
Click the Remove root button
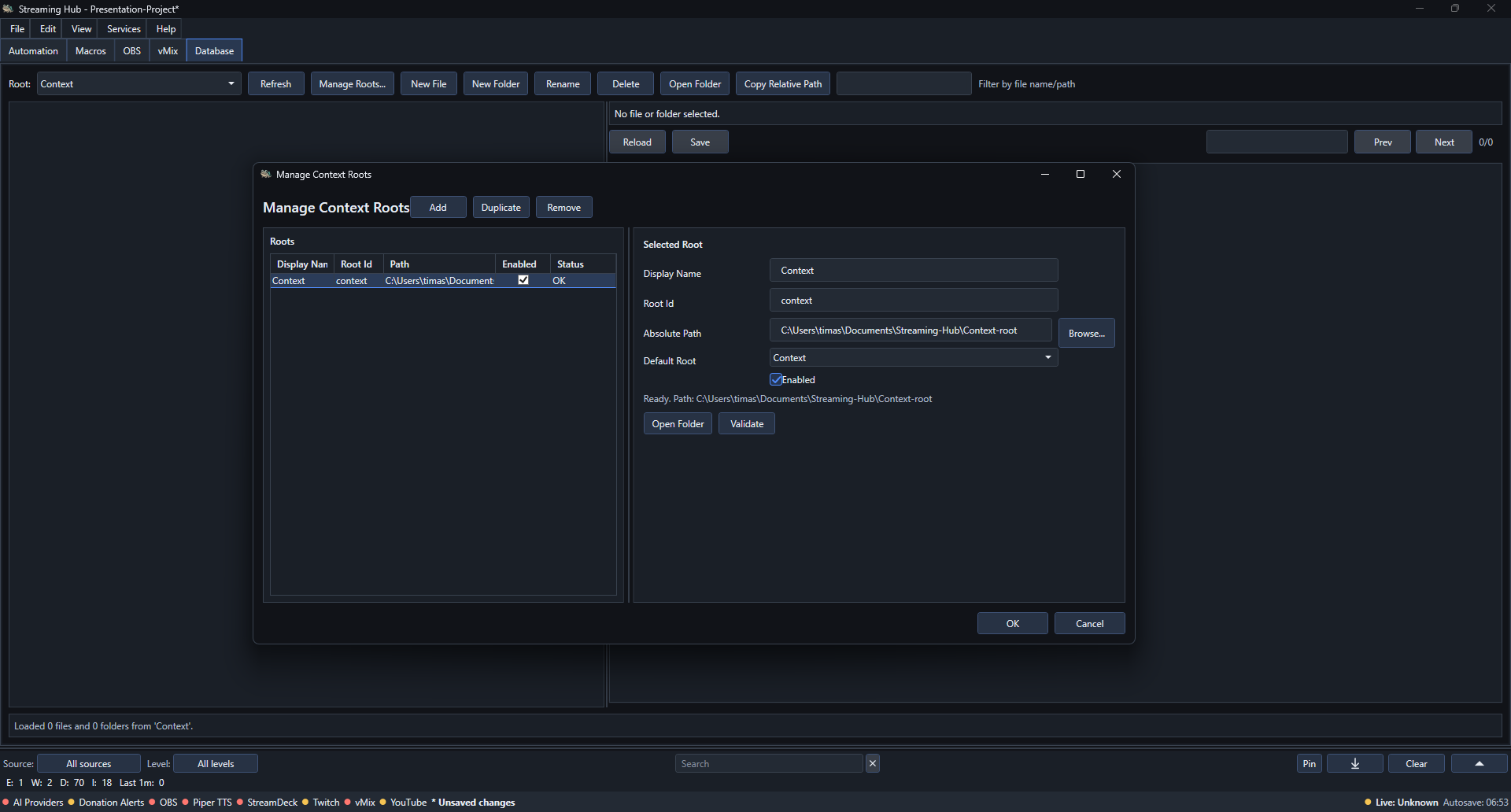tap(564, 207)
